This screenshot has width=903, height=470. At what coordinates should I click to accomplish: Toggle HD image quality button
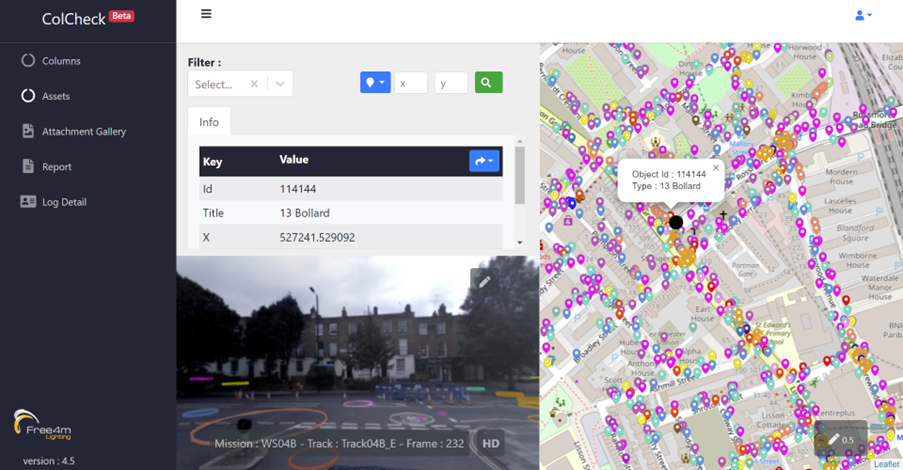click(491, 443)
